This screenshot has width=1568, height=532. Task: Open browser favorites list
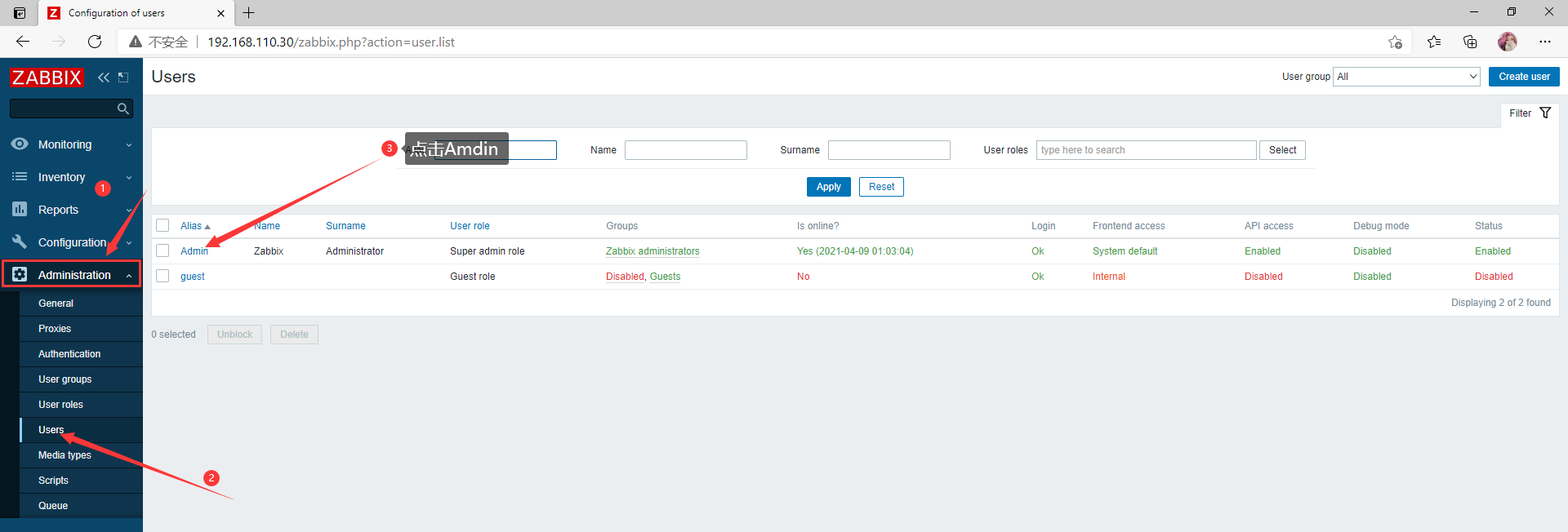point(1434,42)
